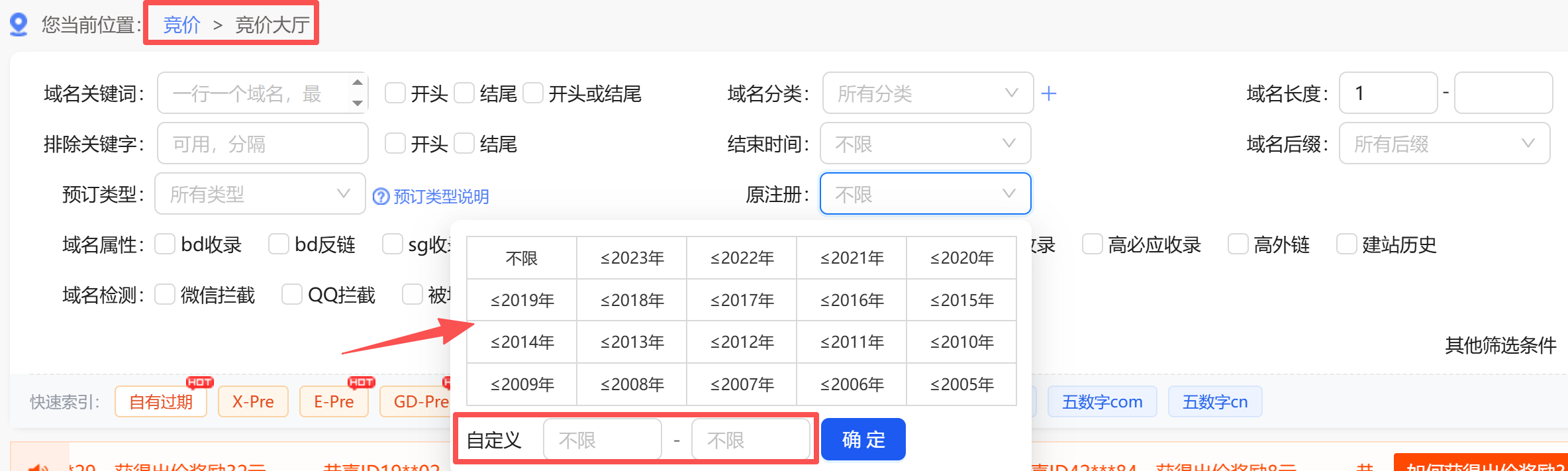Click the down arrow in 域名关键词 box

click(x=358, y=103)
